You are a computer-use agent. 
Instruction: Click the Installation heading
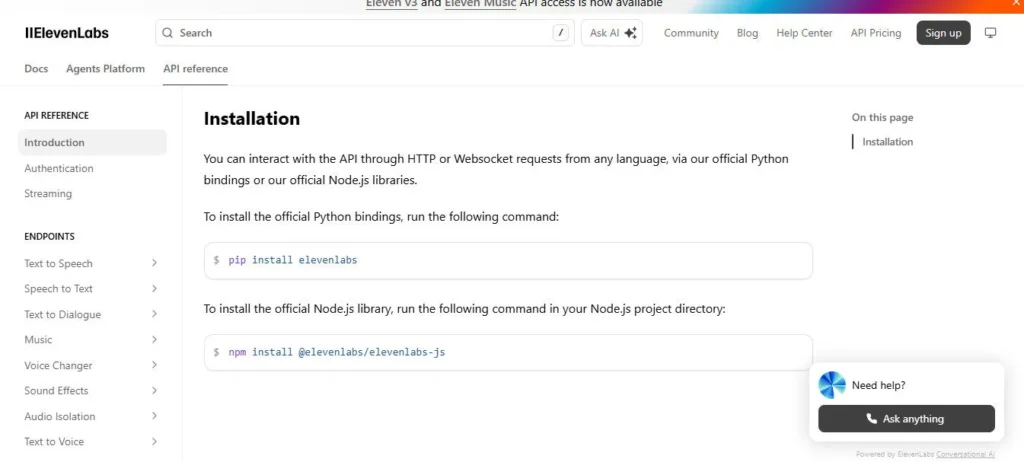[x=251, y=118]
